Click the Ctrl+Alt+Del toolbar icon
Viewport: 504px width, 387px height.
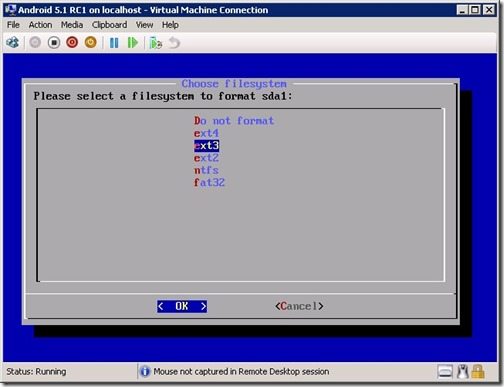pos(13,43)
